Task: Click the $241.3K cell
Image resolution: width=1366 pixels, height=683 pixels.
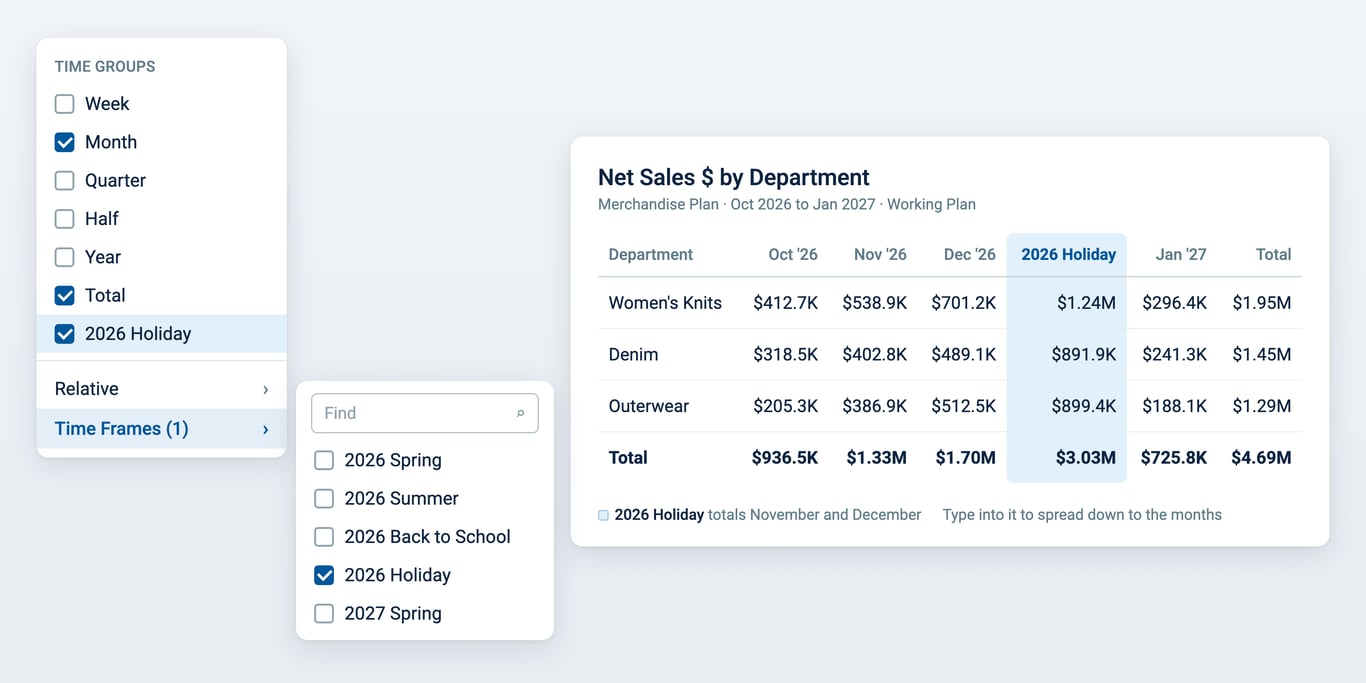Action: 1174,354
